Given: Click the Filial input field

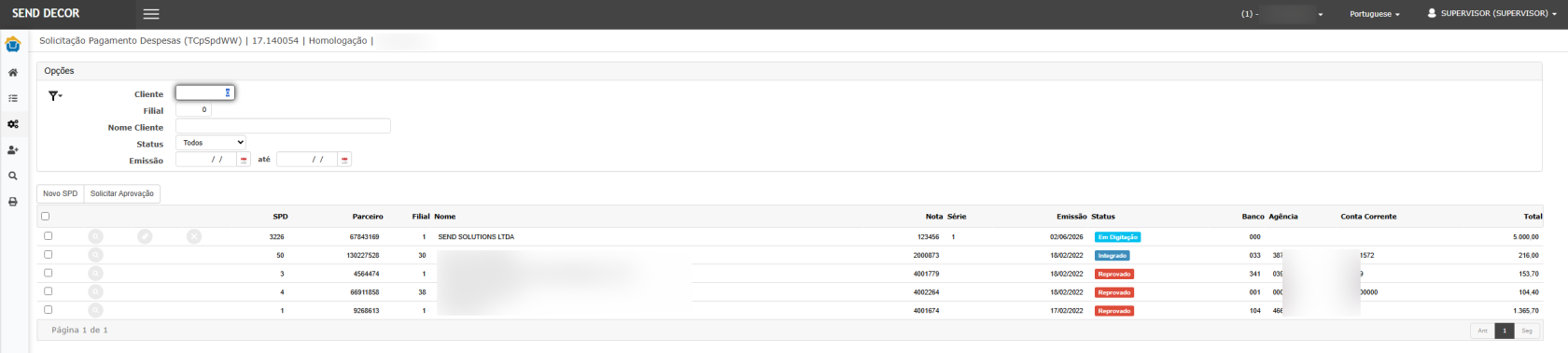Looking at the screenshot, I should [x=193, y=109].
